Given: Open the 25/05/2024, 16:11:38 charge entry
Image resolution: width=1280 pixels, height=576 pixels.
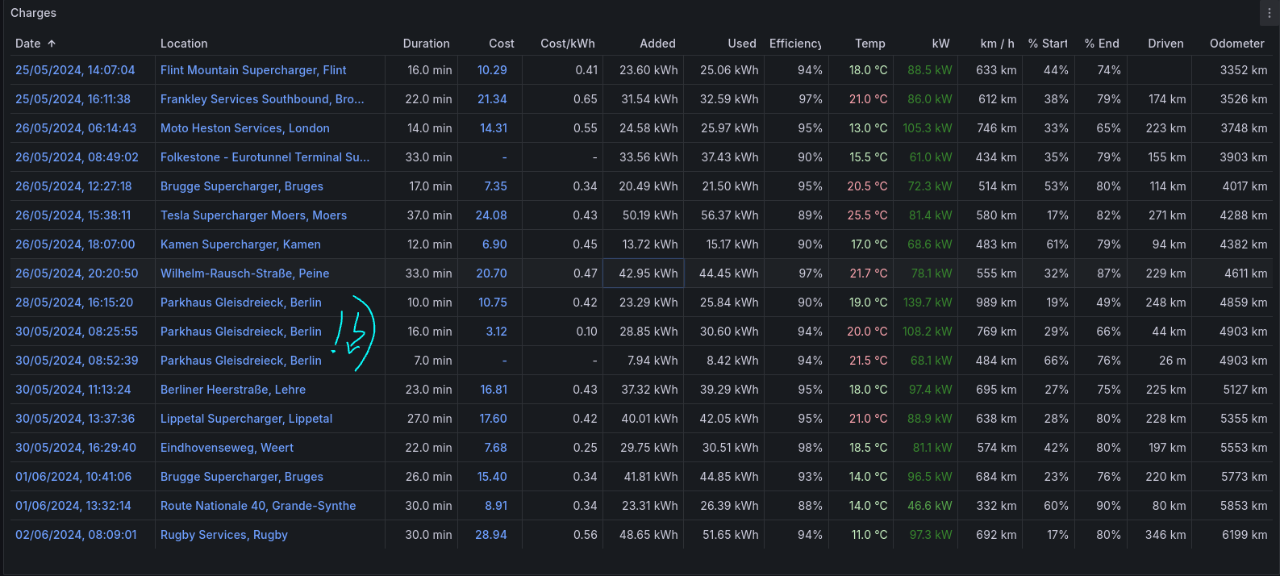Looking at the screenshot, I should (x=73, y=99).
